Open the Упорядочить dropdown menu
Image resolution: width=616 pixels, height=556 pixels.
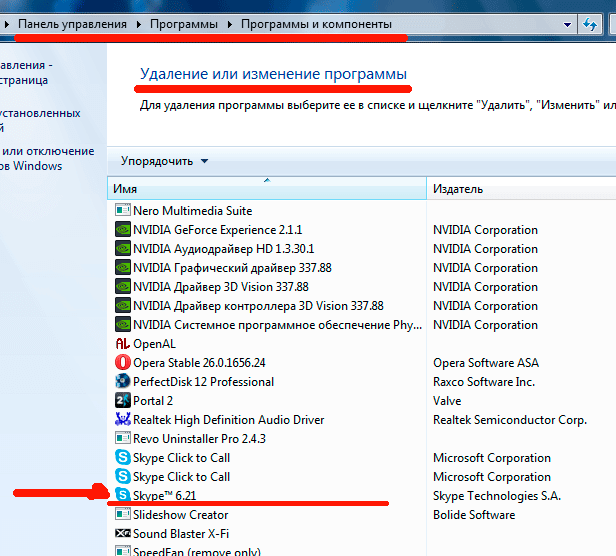[x=164, y=161]
